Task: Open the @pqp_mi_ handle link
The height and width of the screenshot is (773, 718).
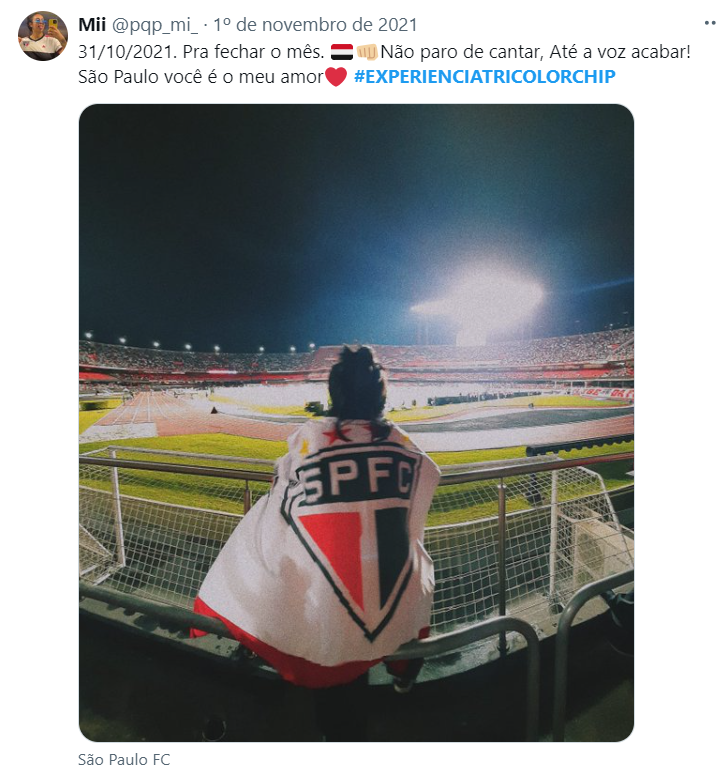Action: (155, 25)
